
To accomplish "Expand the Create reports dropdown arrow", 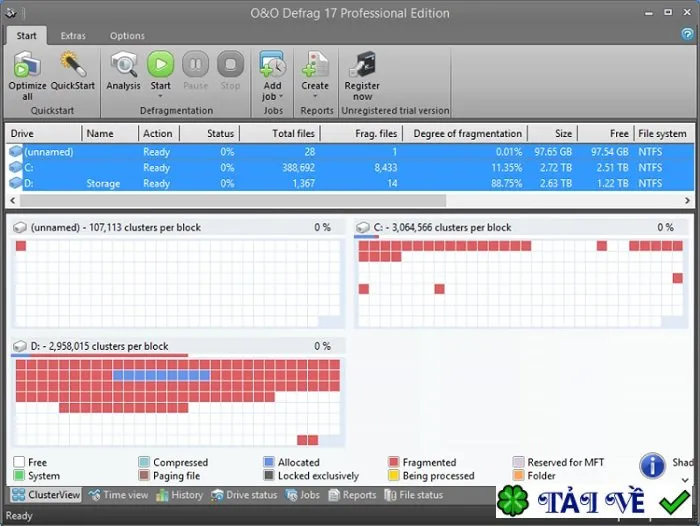I will pyautogui.click(x=315, y=96).
